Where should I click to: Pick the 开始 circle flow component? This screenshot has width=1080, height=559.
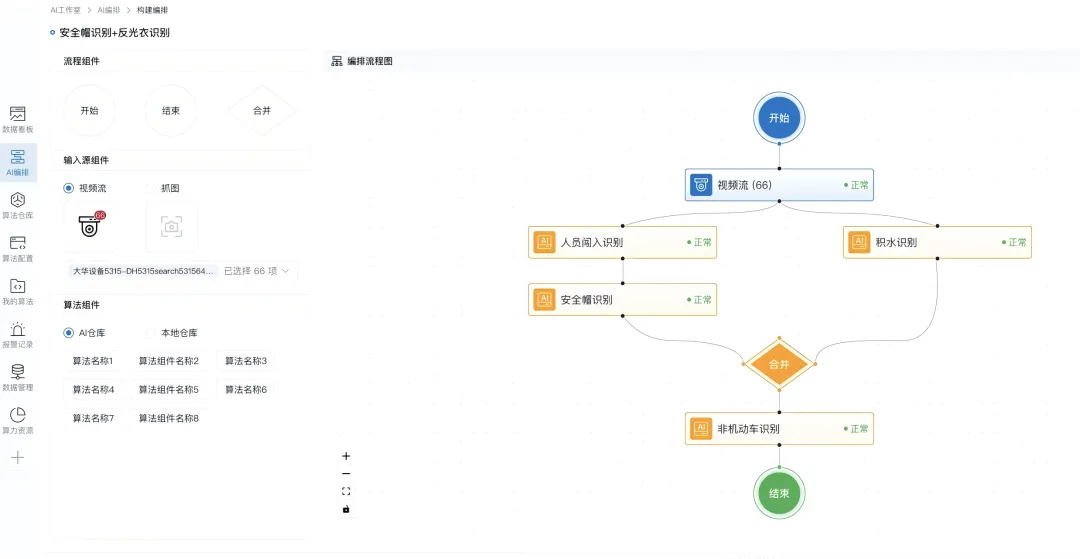(90, 111)
